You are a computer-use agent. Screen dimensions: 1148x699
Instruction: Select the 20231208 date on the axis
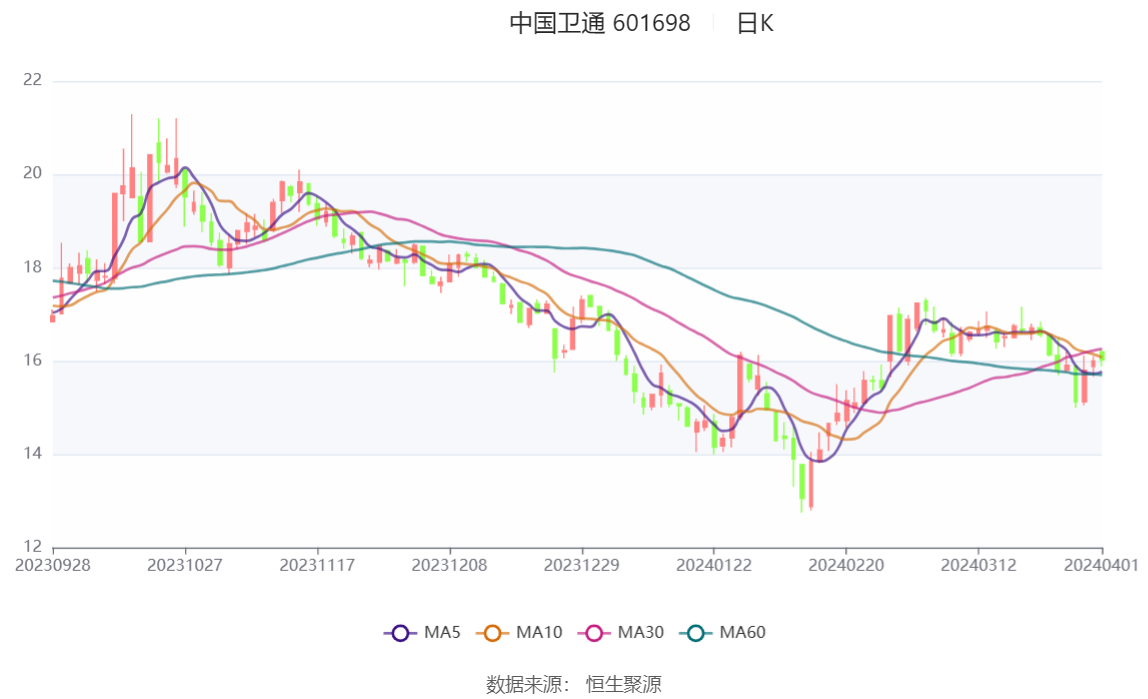pos(449,565)
